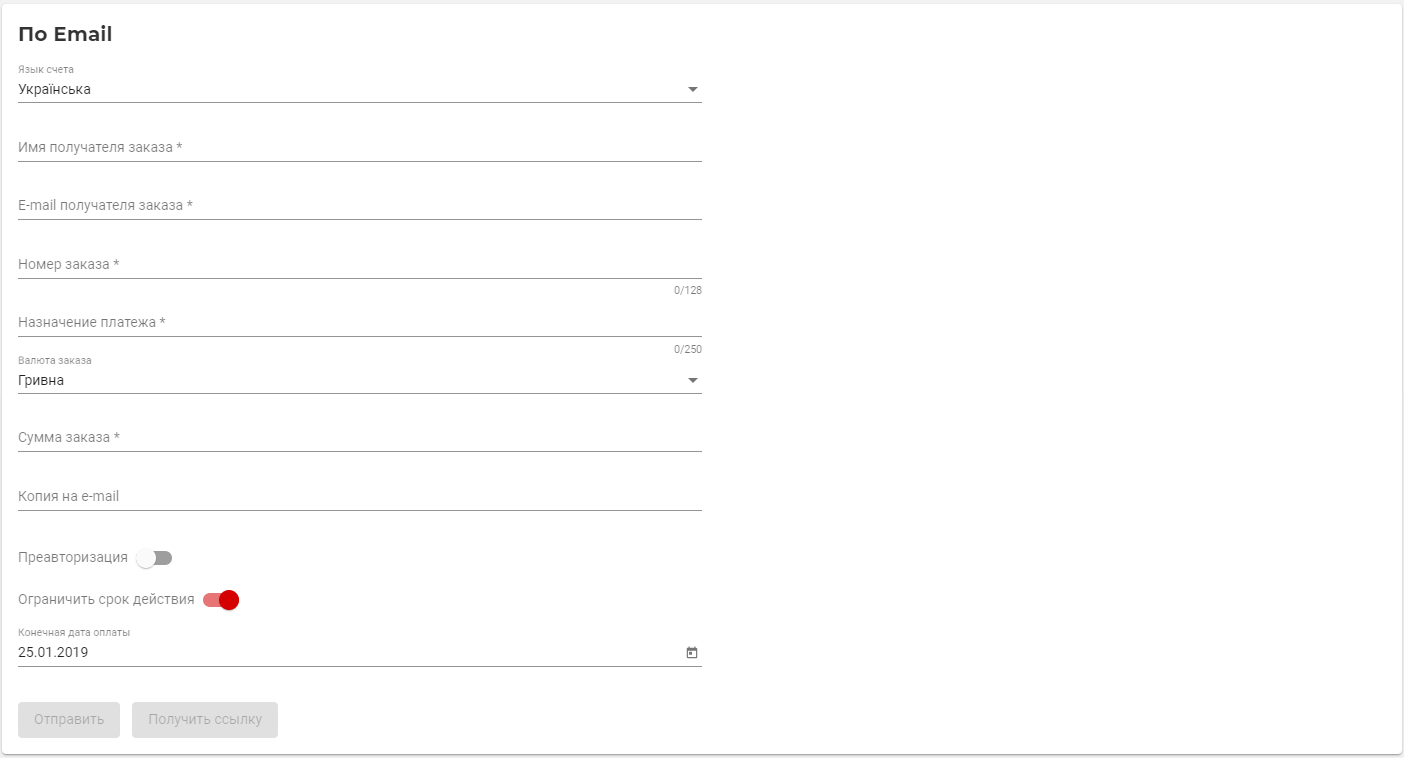Click the payment end date 25.01.2019

[x=53, y=653]
